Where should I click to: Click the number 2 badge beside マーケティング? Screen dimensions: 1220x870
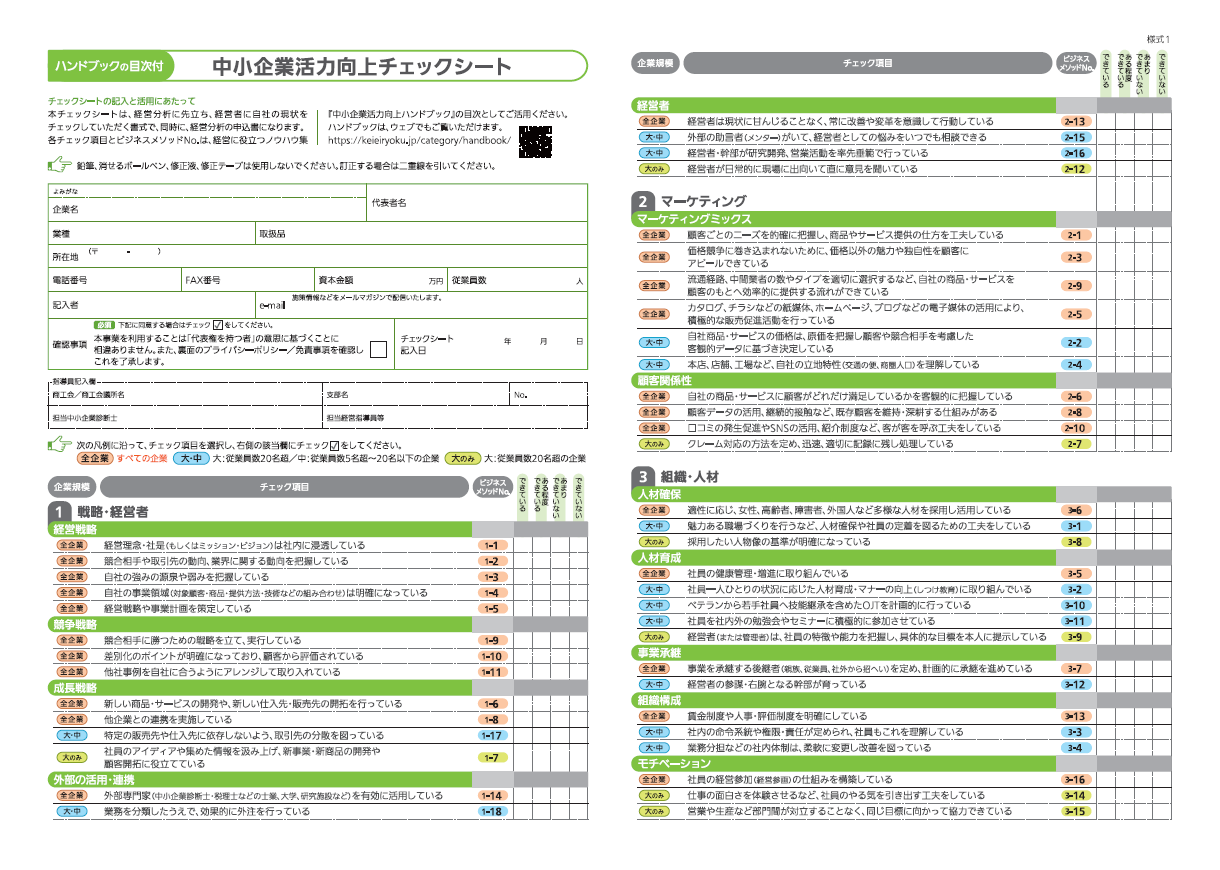click(645, 201)
